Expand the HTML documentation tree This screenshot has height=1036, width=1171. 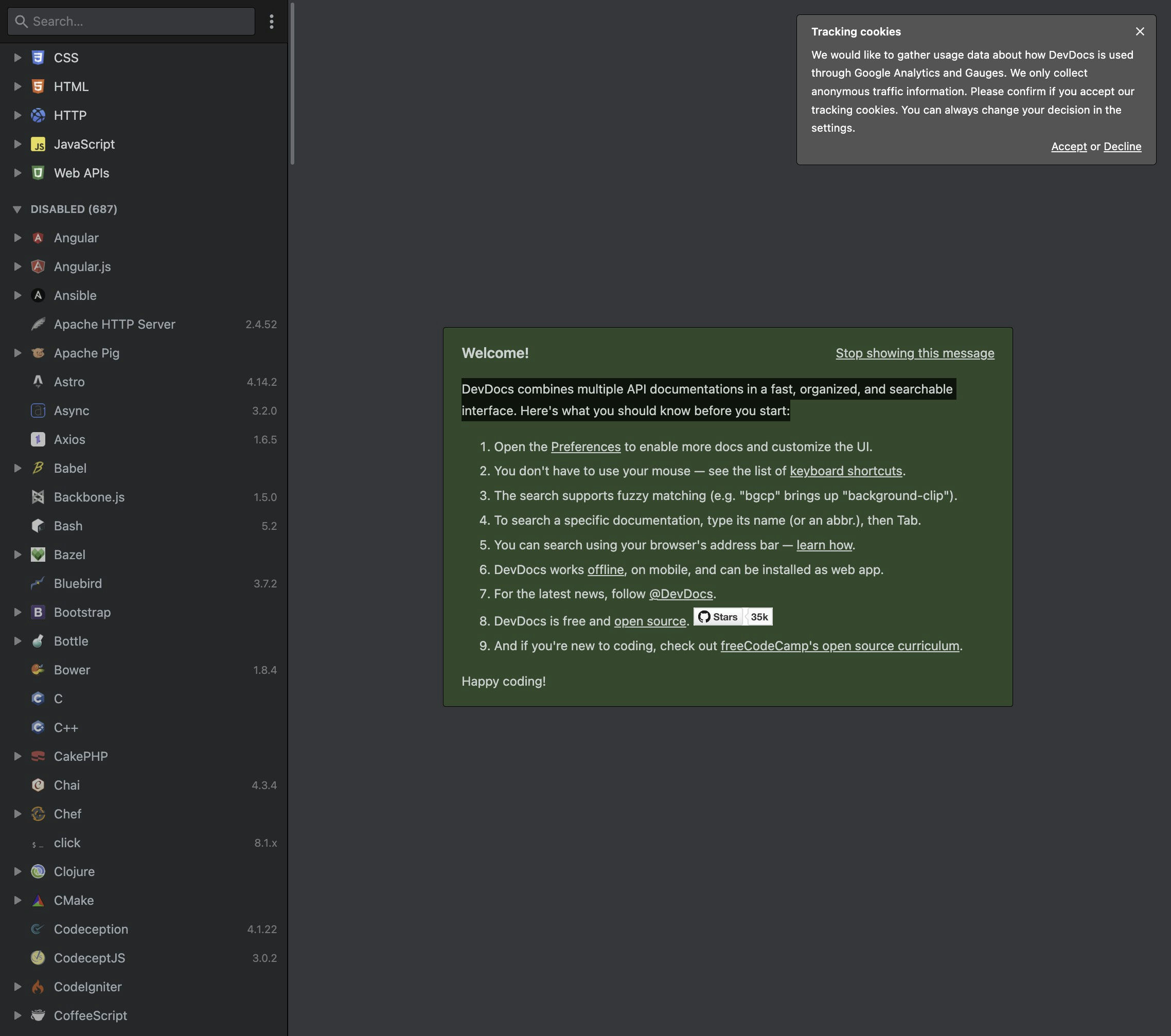[x=18, y=86]
